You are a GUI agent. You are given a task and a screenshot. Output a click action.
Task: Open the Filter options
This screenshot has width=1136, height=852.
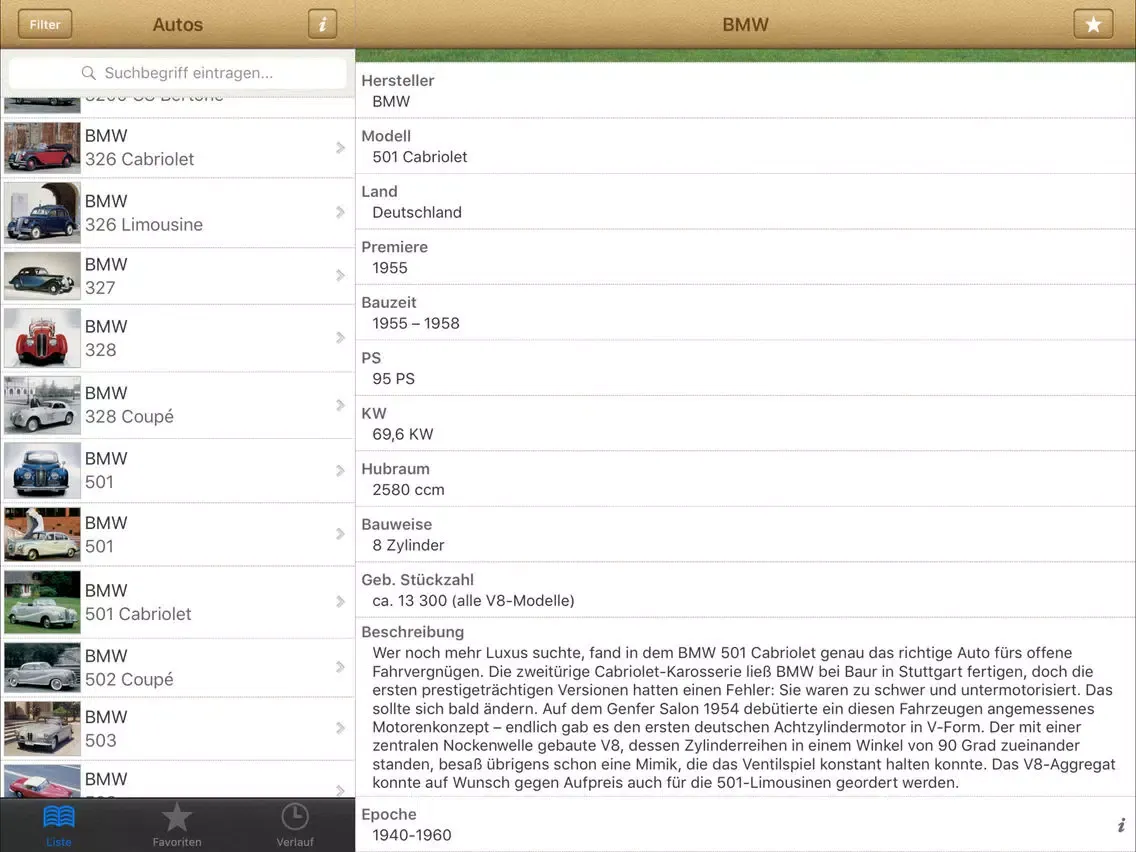45,24
